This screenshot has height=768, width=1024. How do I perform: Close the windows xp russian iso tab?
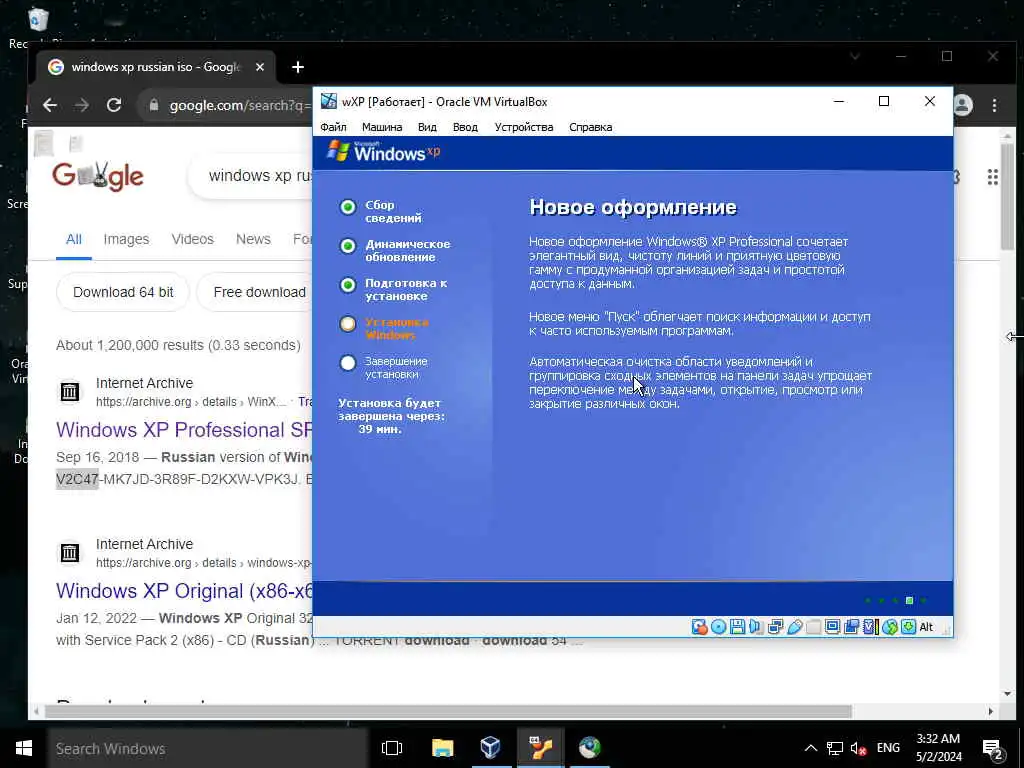(x=260, y=67)
